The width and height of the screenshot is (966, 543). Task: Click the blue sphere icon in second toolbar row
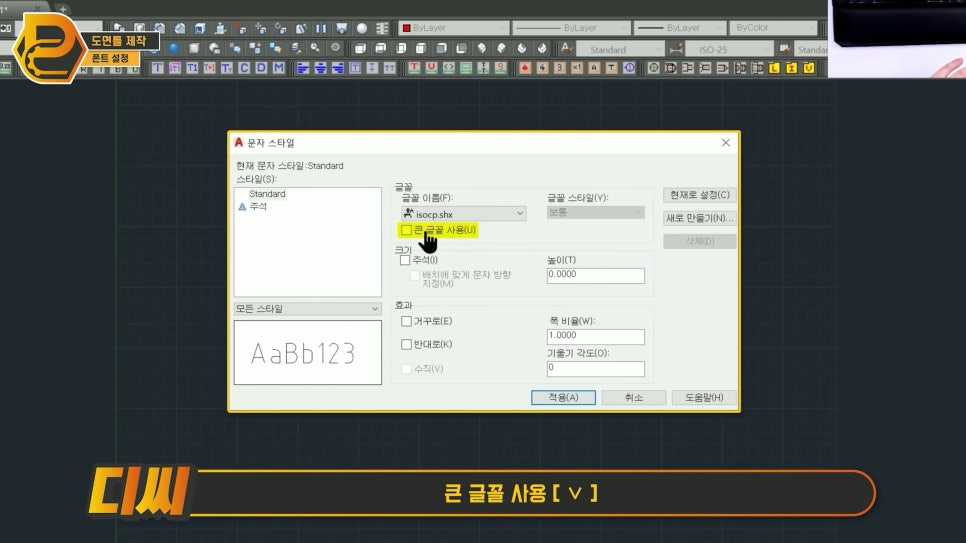coord(174,48)
